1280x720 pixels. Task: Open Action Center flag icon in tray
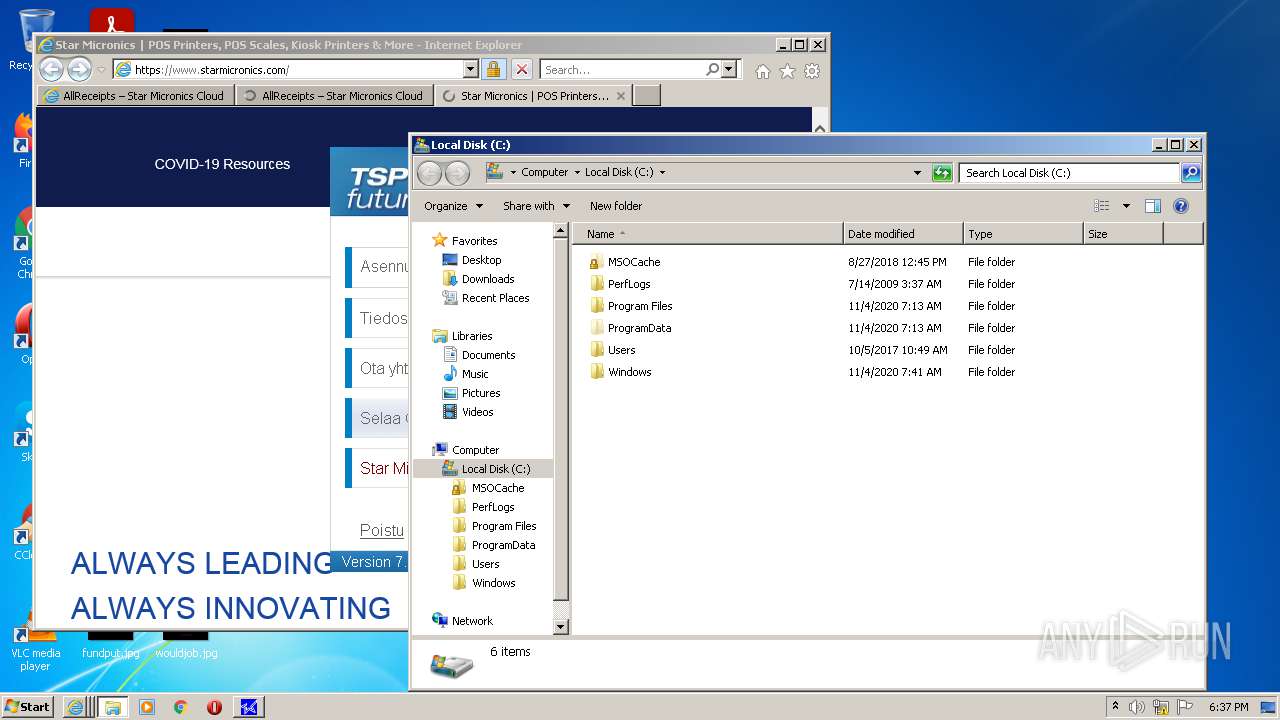pos(1185,707)
